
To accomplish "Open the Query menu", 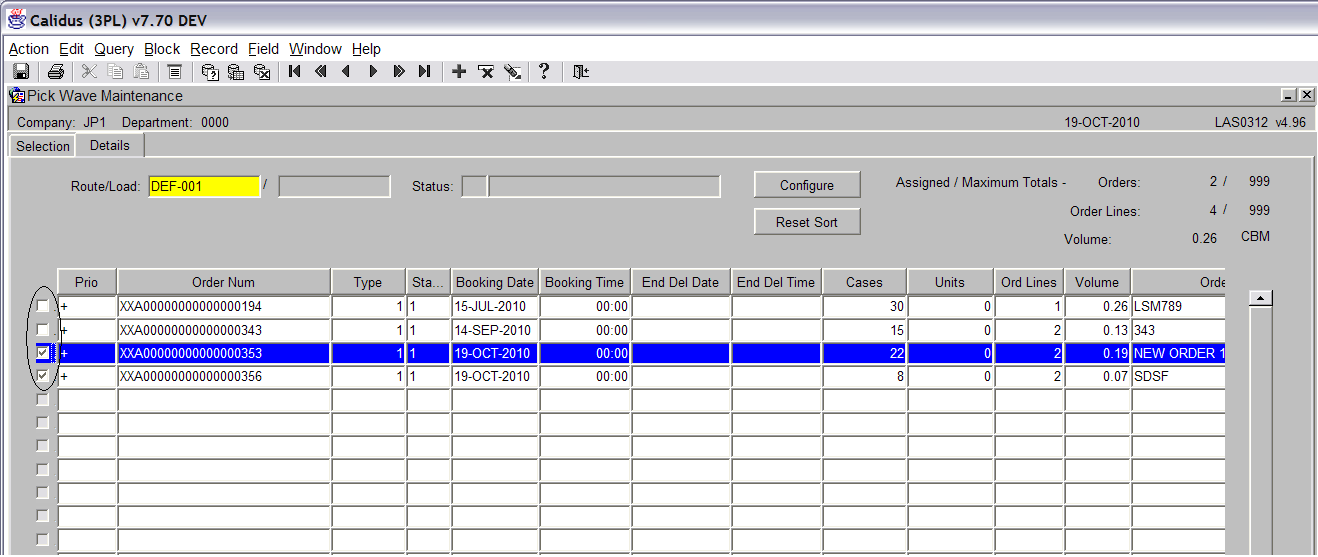I will coord(114,48).
